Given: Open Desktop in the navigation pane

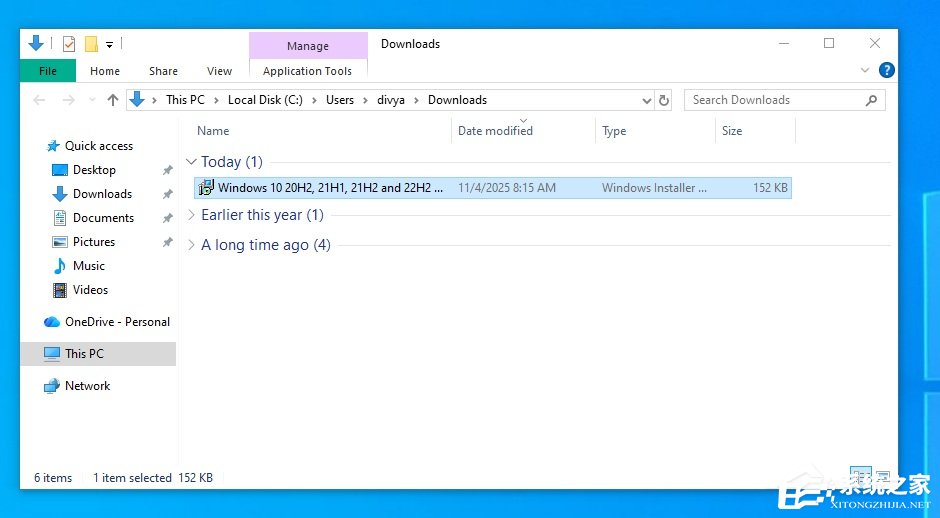Looking at the screenshot, I should click(x=94, y=170).
